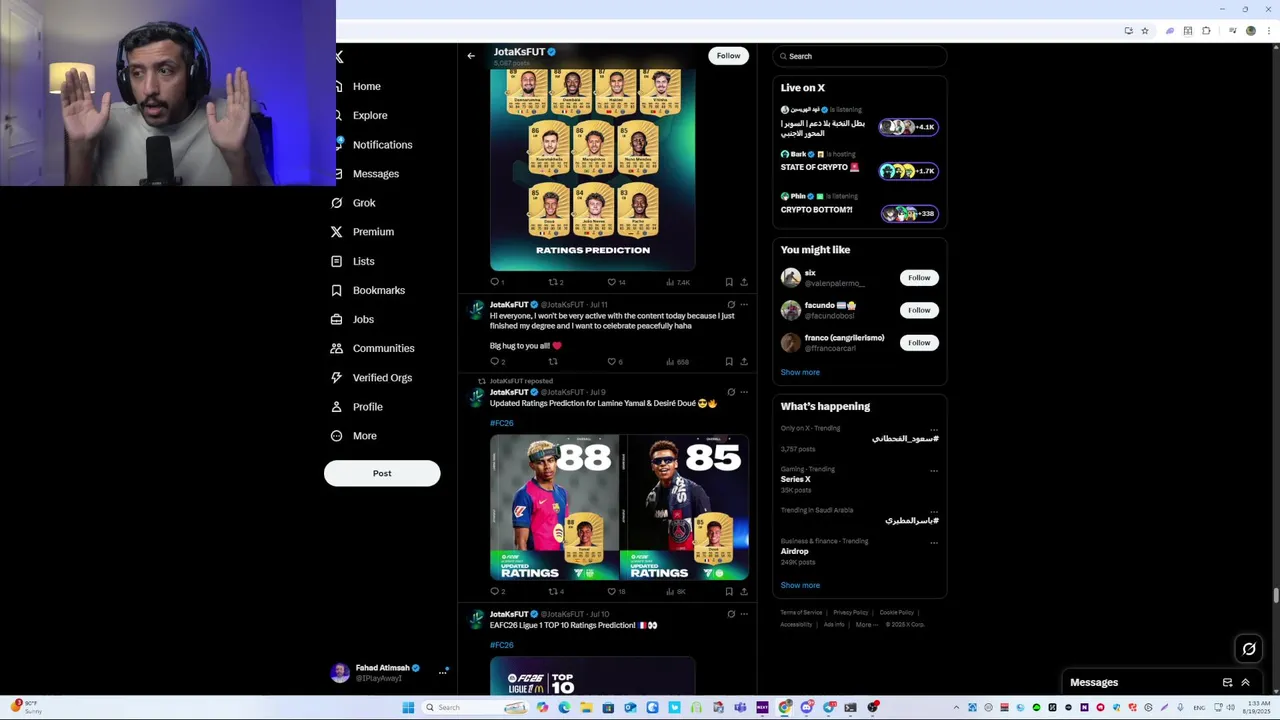Like the 'finished my degree' post
This screenshot has height=720, width=1280.
[x=612, y=362]
